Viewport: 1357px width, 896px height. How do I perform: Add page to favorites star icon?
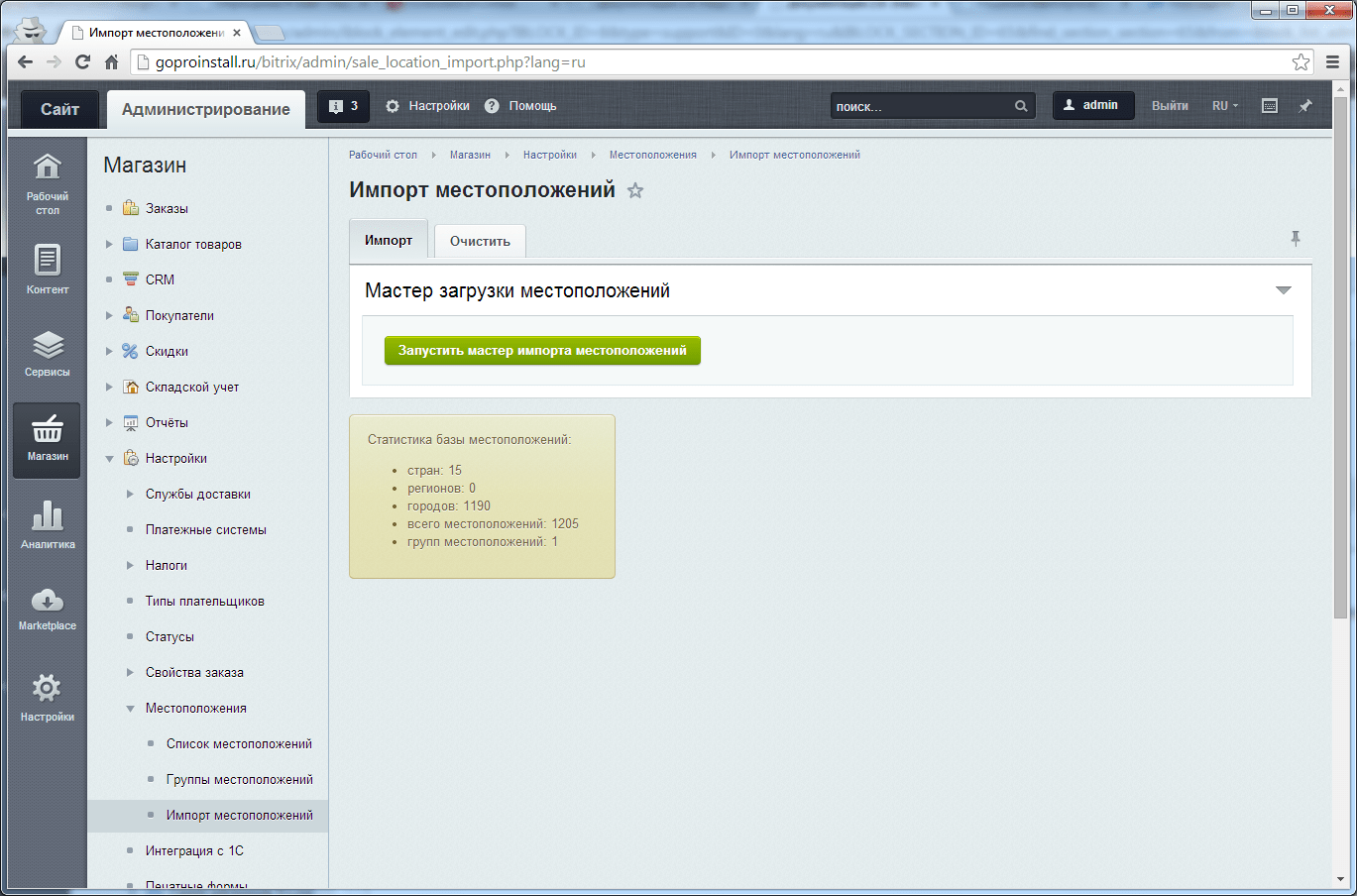tap(635, 190)
